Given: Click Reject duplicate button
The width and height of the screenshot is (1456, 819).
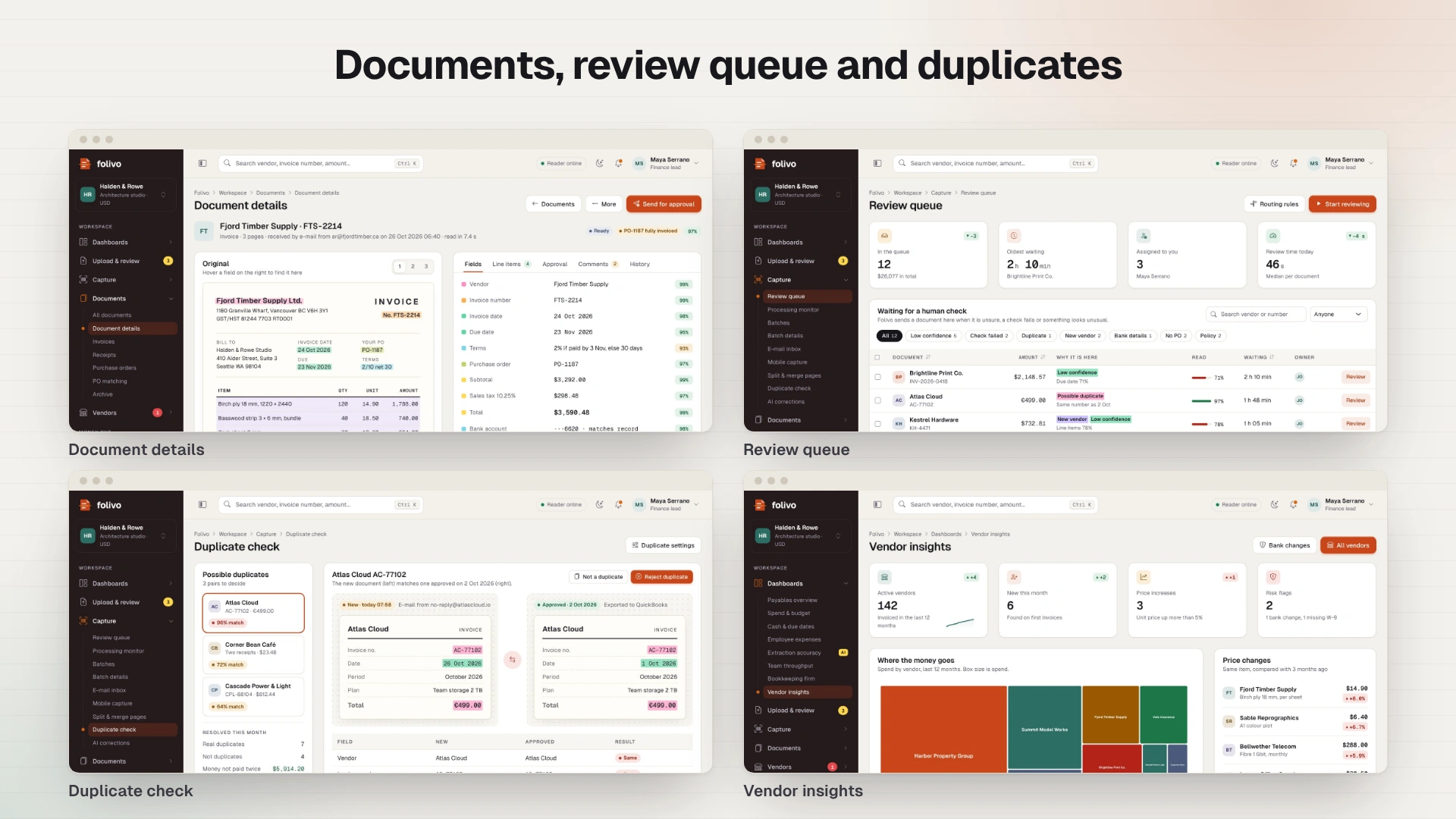Looking at the screenshot, I should pos(661,576).
